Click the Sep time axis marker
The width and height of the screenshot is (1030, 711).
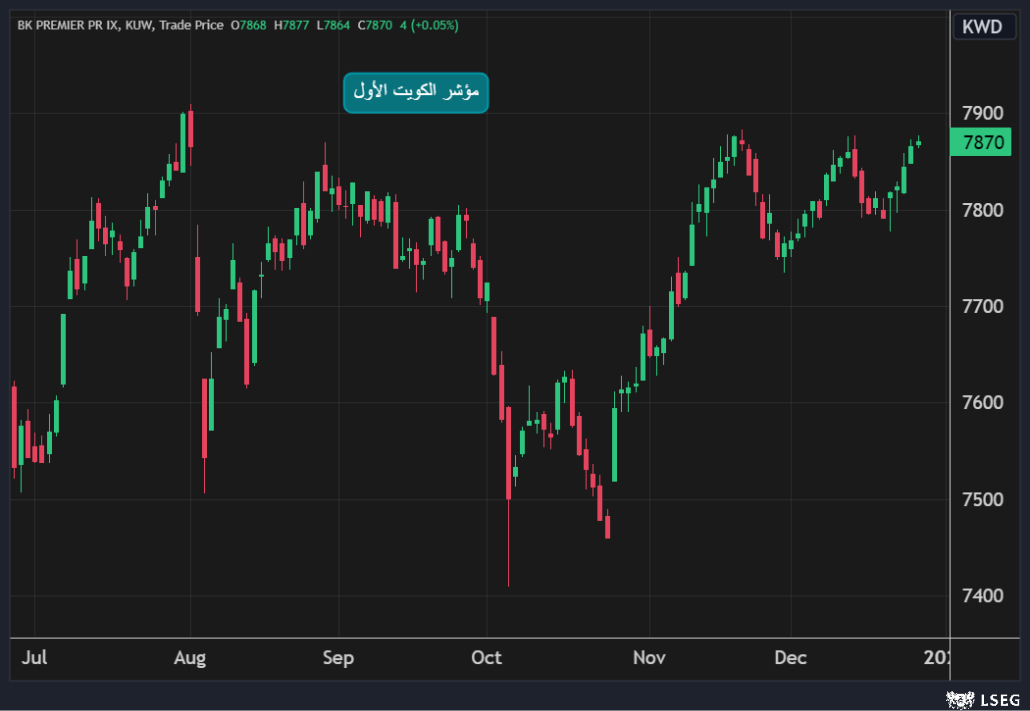pos(338,658)
